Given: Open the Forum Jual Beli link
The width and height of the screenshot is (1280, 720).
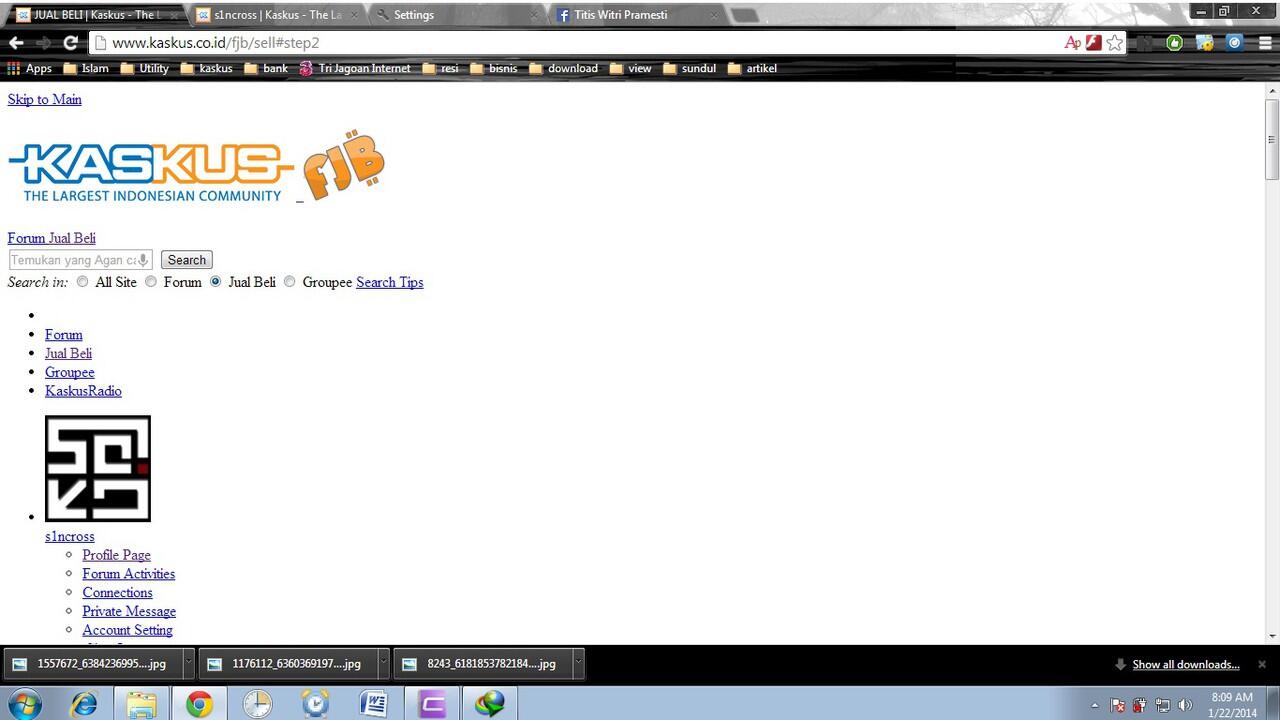Looking at the screenshot, I should click(52, 238).
